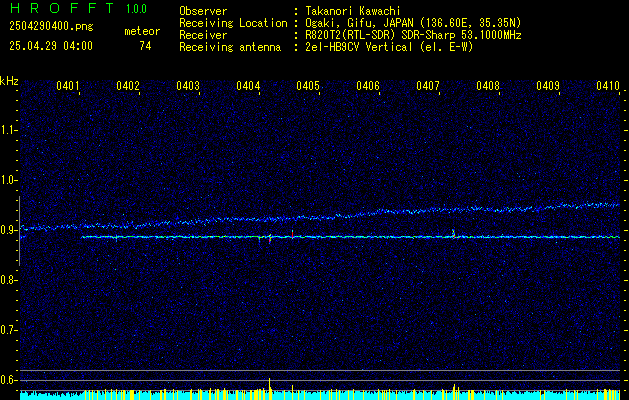Screen dimensions: 629x400
Task: Click the 0409 time marker
Action: click(x=548, y=86)
